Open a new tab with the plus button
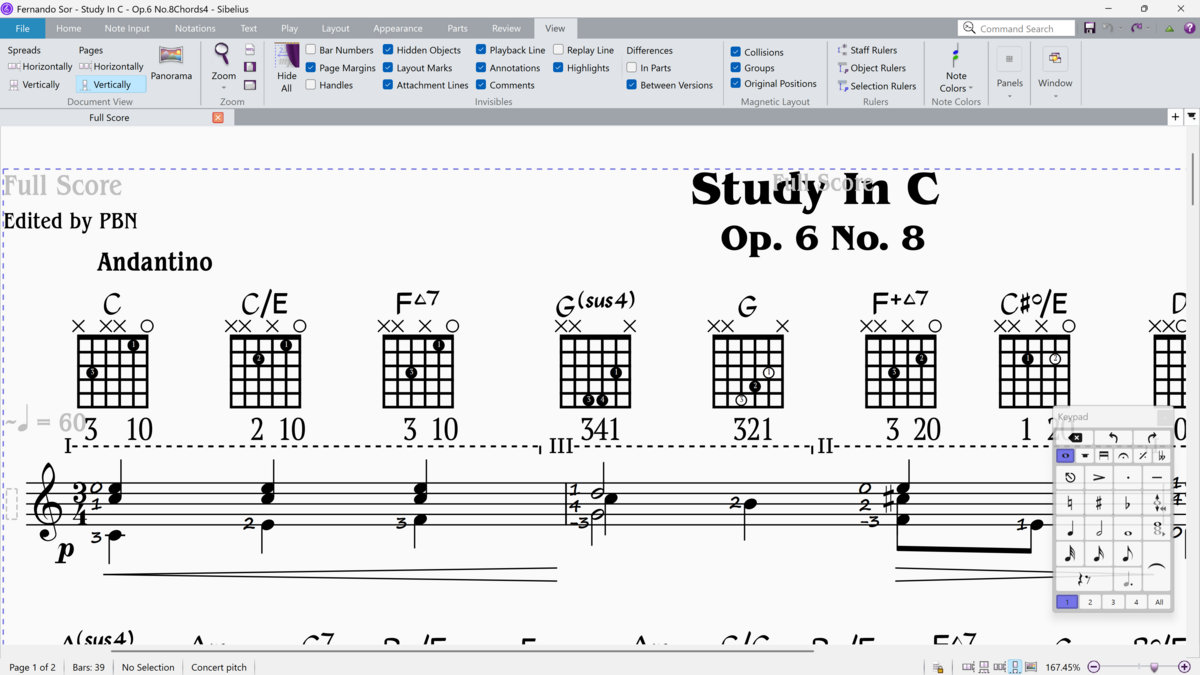The image size is (1200, 675). [x=1175, y=117]
